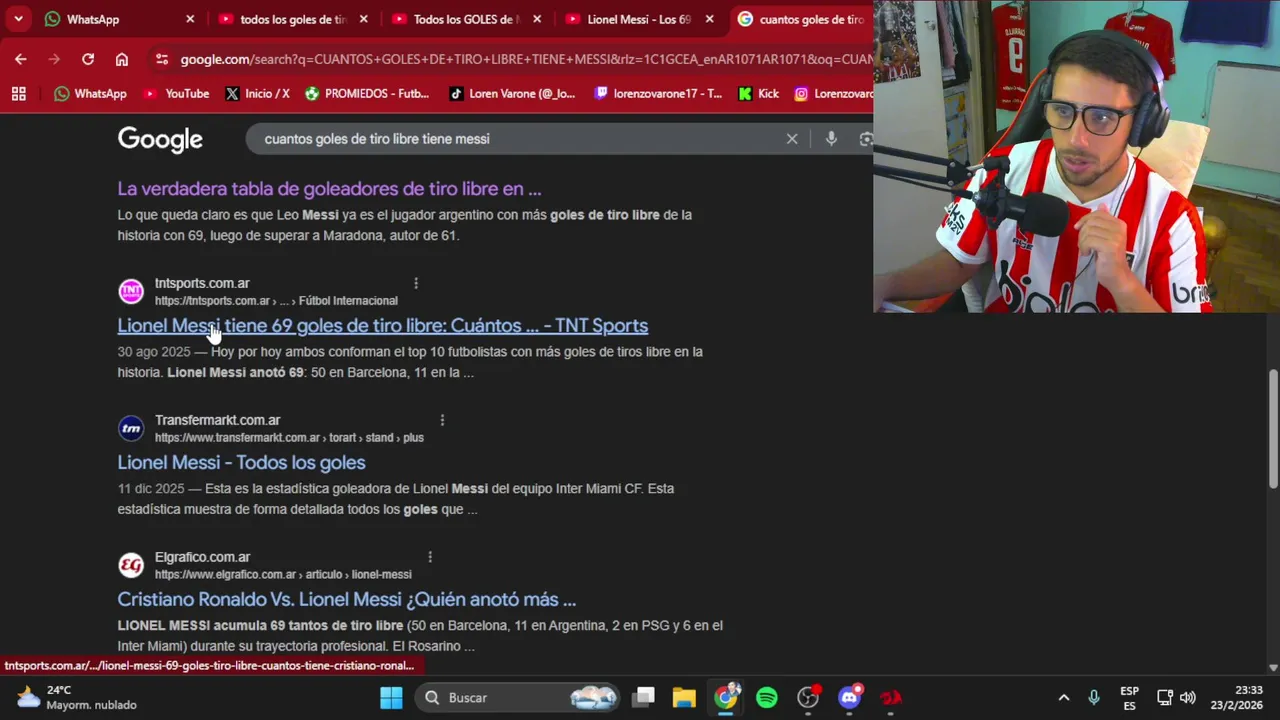Focus the Chrome address bar URL
The height and width of the screenshot is (720, 1280).
tap(525, 59)
